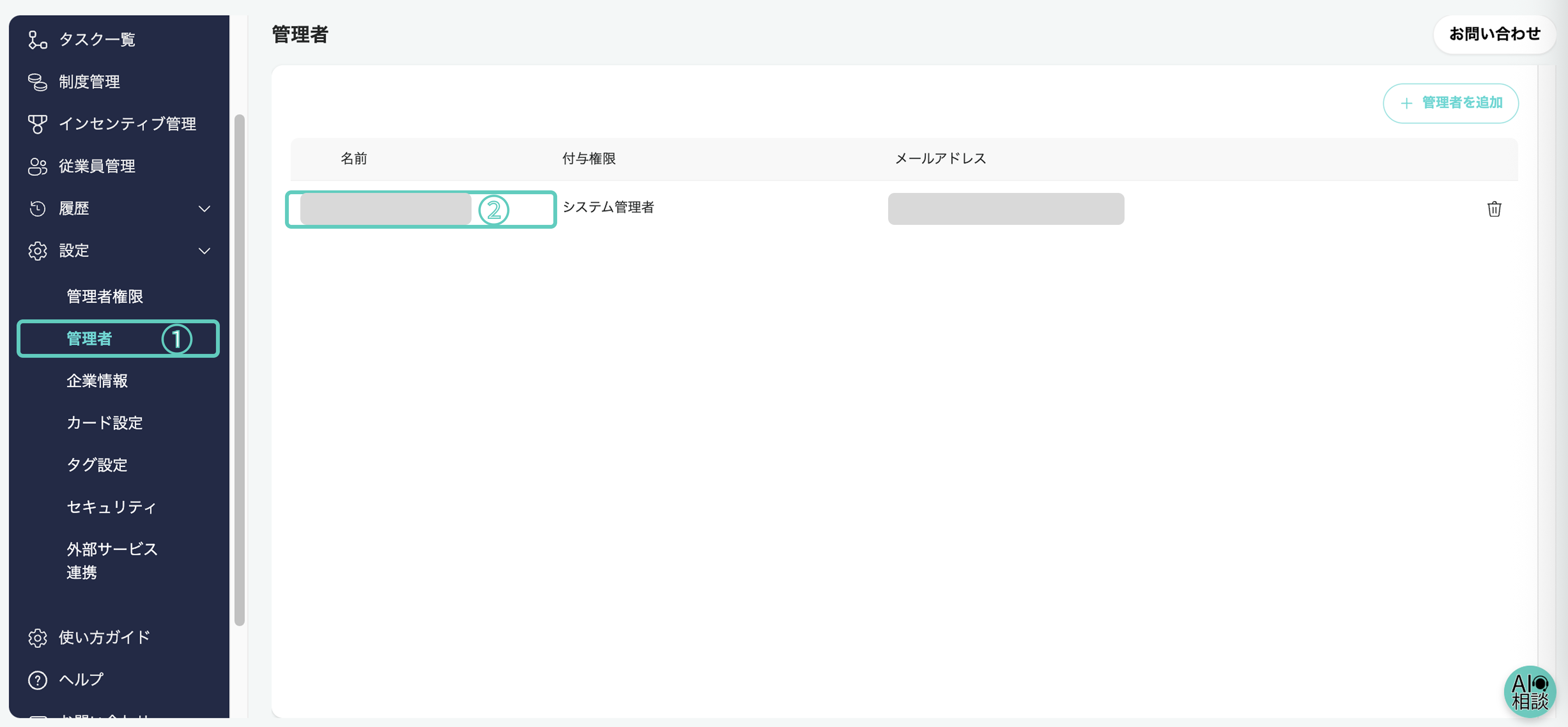Image resolution: width=1568 pixels, height=727 pixels.
Task: Delete administrator using trash icon
Action: (1494, 209)
